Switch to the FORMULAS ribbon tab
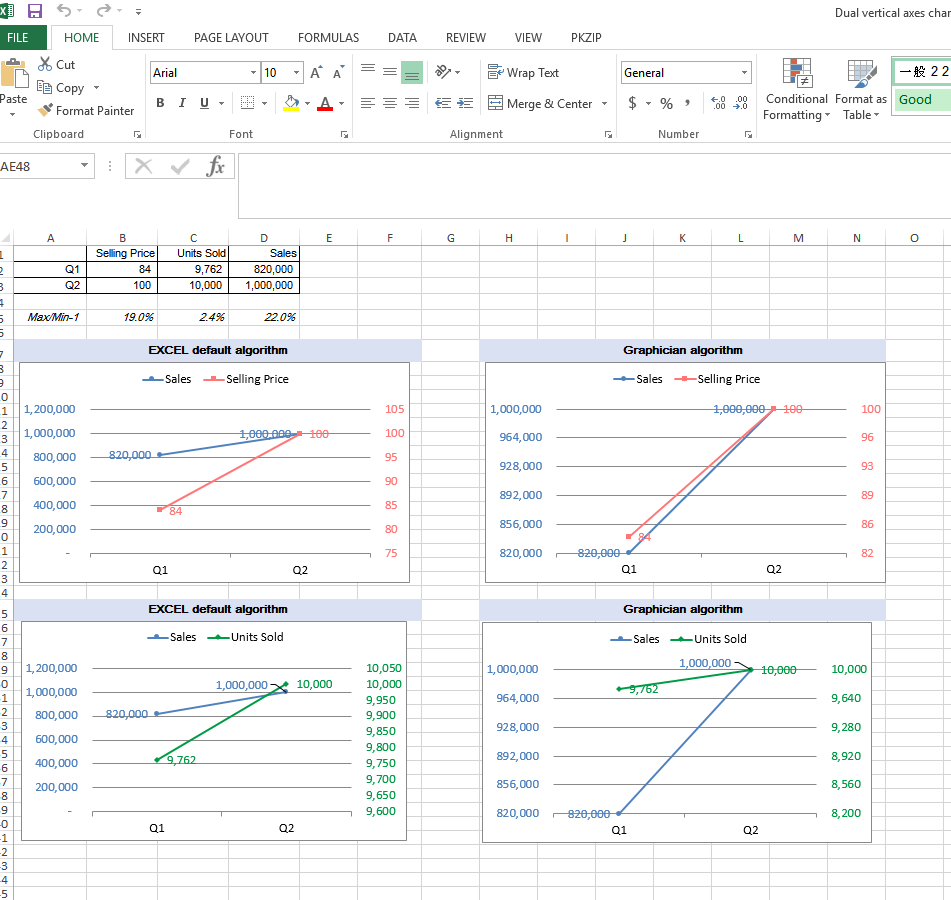951x900 pixels. 328,37
